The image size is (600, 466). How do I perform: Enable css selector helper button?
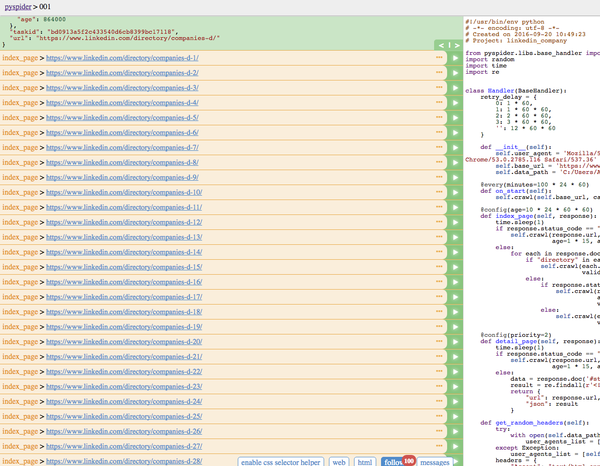click(280, 462)
